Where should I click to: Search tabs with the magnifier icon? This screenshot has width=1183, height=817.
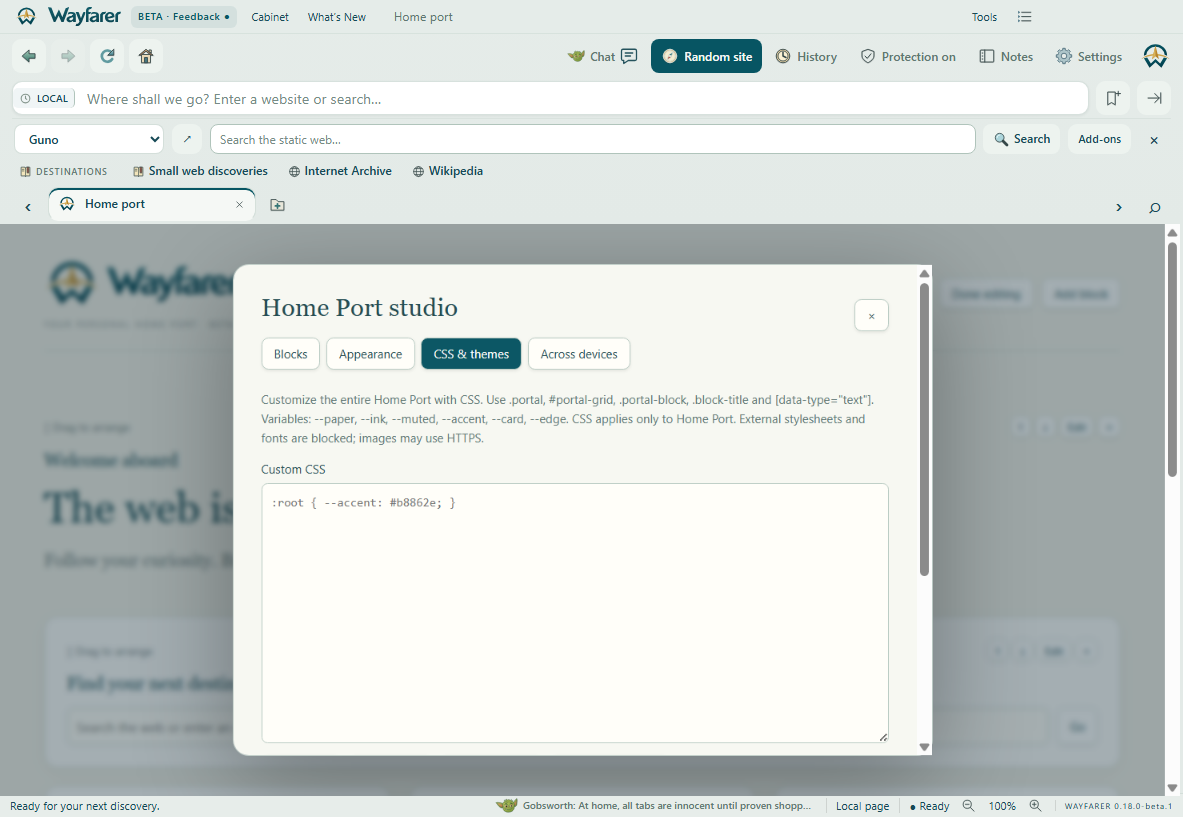[1154, 207]
